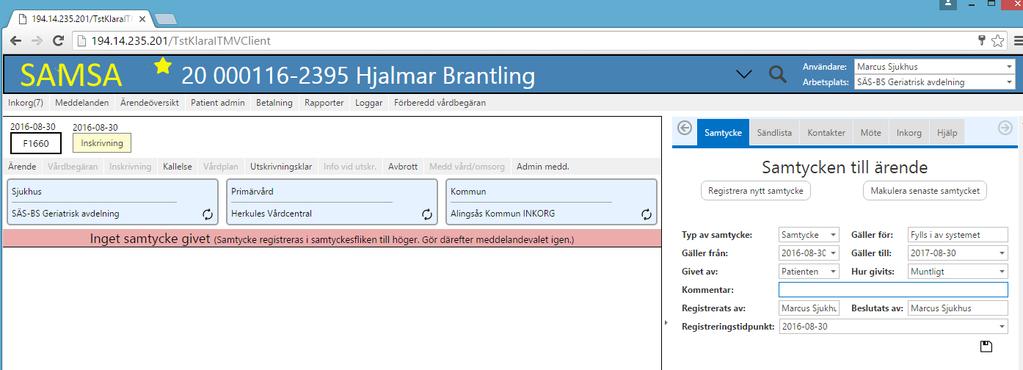Switch to the Samtycke tab
This screenshot has width=1023, height=370.
pos(723,132)
